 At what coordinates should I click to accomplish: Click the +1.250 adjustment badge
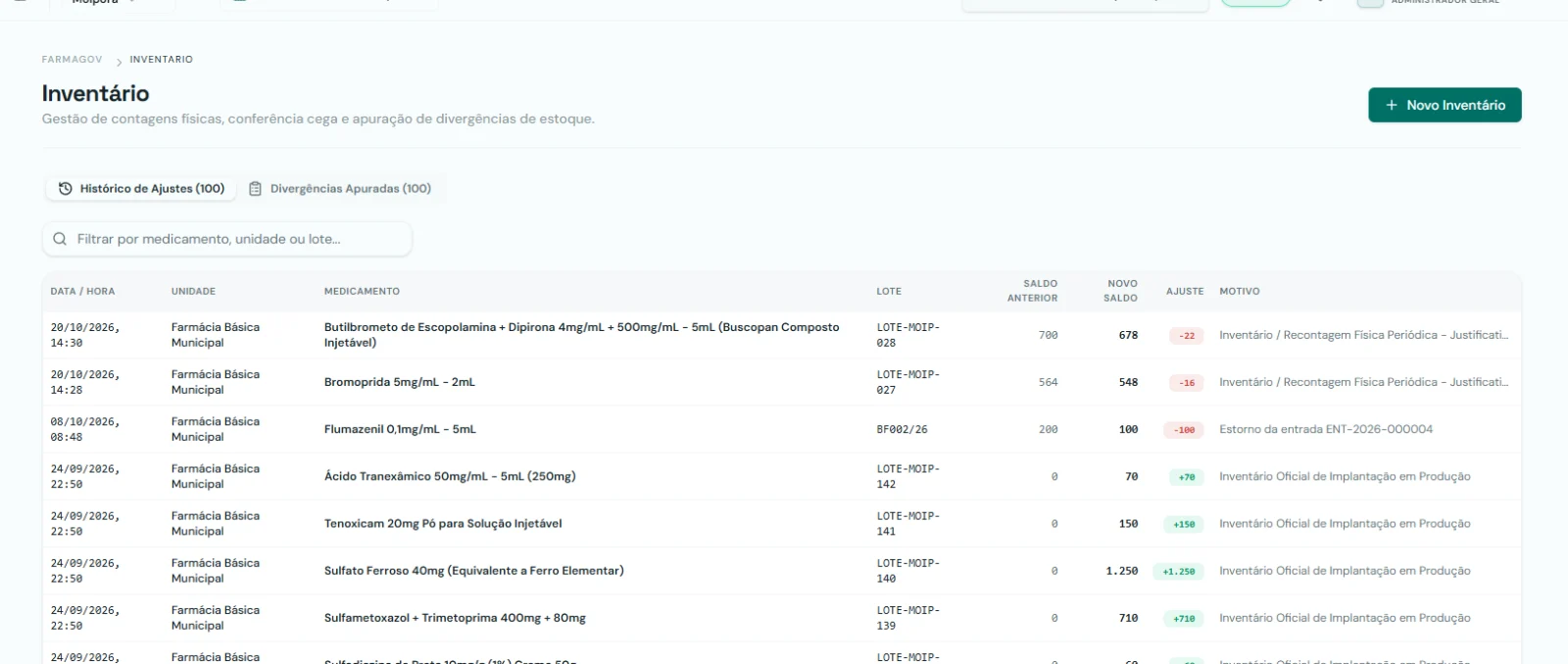click(x=1179, y=571)
